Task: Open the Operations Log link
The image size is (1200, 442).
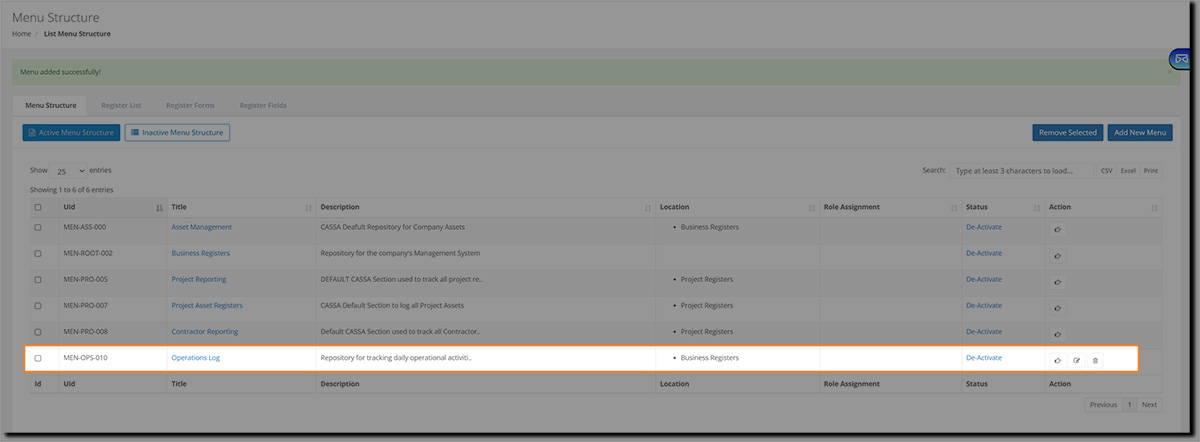Action: 195,358
